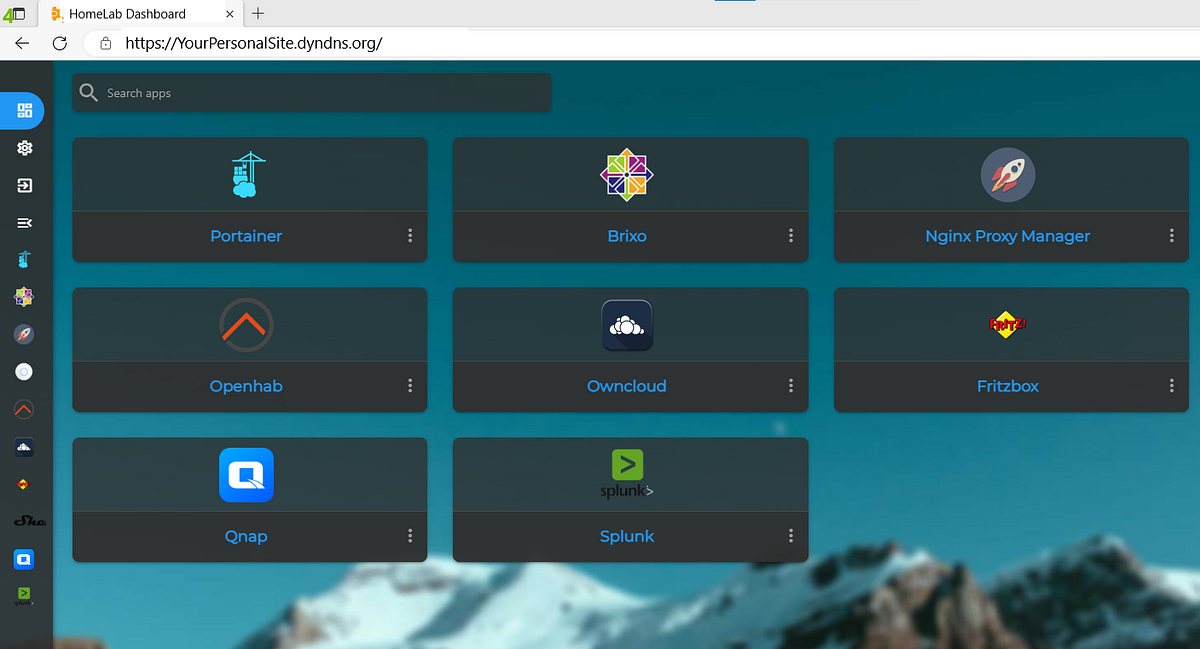
Task: Open the Portainer tile options menu
Action: (410, 236)
